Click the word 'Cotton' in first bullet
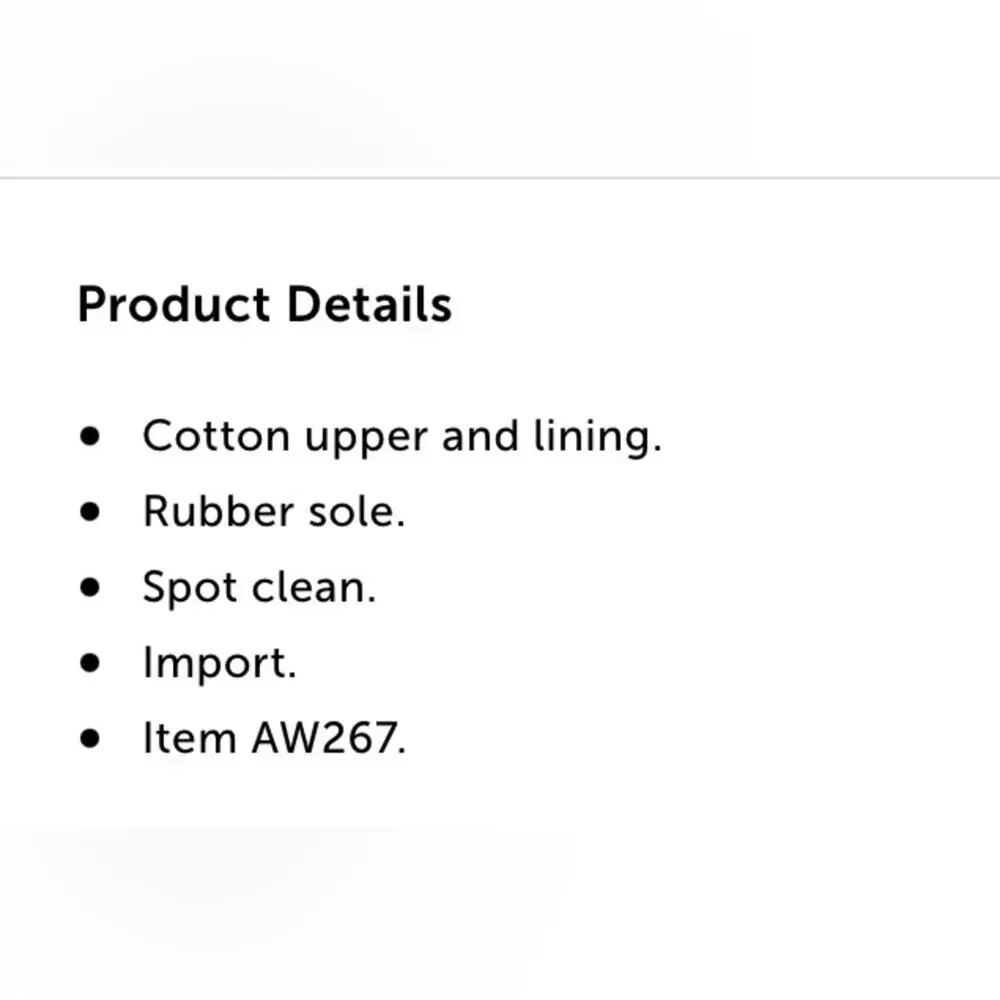Screen dimensions: 1000x1000 (x=216, y=436)
